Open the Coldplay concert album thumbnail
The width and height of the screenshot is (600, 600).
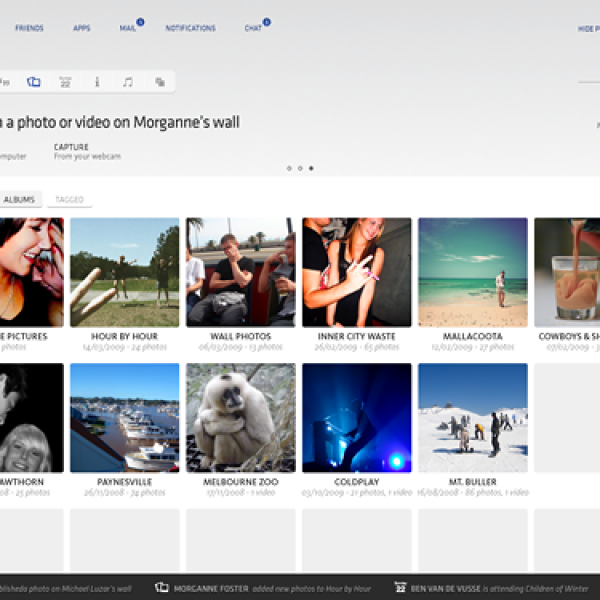pos(357,417)
